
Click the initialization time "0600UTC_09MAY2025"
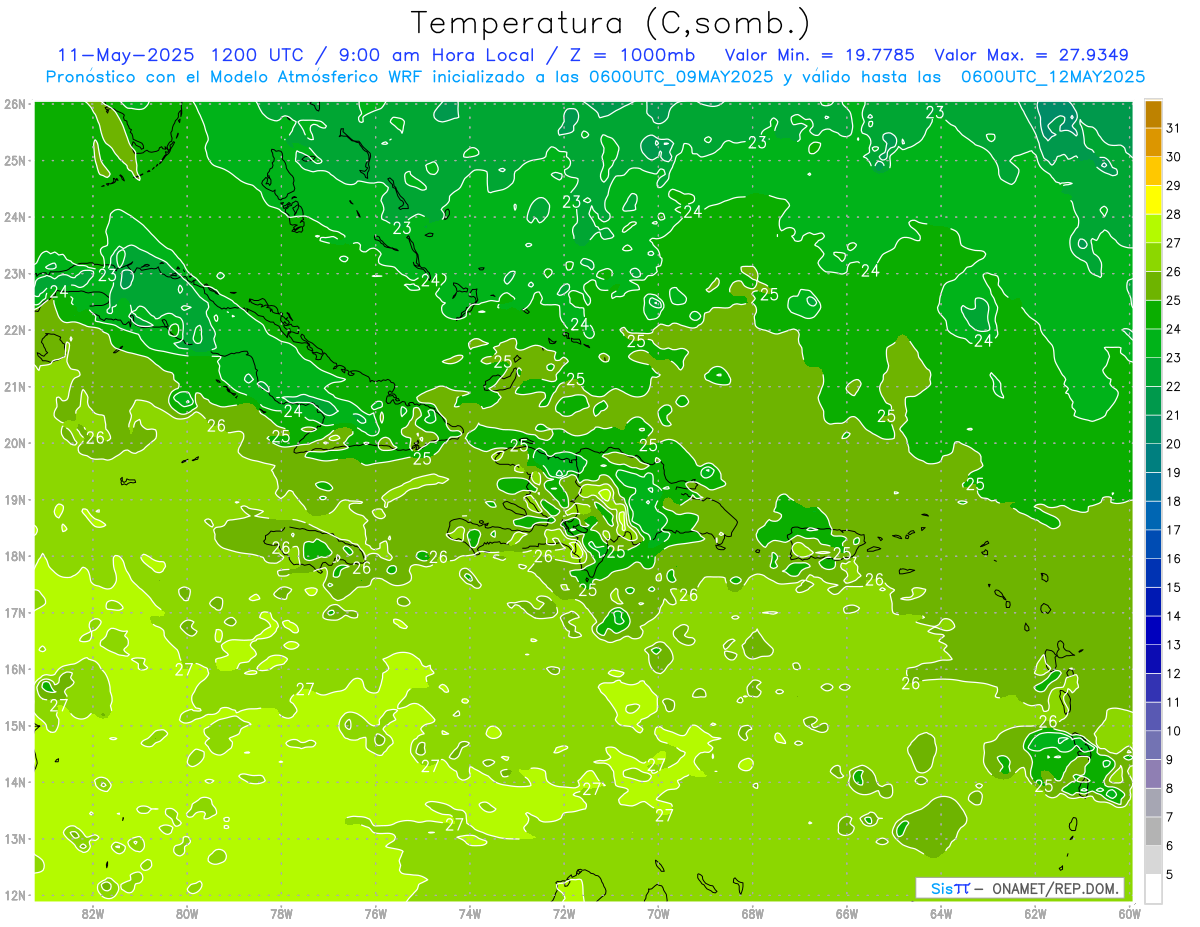(x=679, y=76)
